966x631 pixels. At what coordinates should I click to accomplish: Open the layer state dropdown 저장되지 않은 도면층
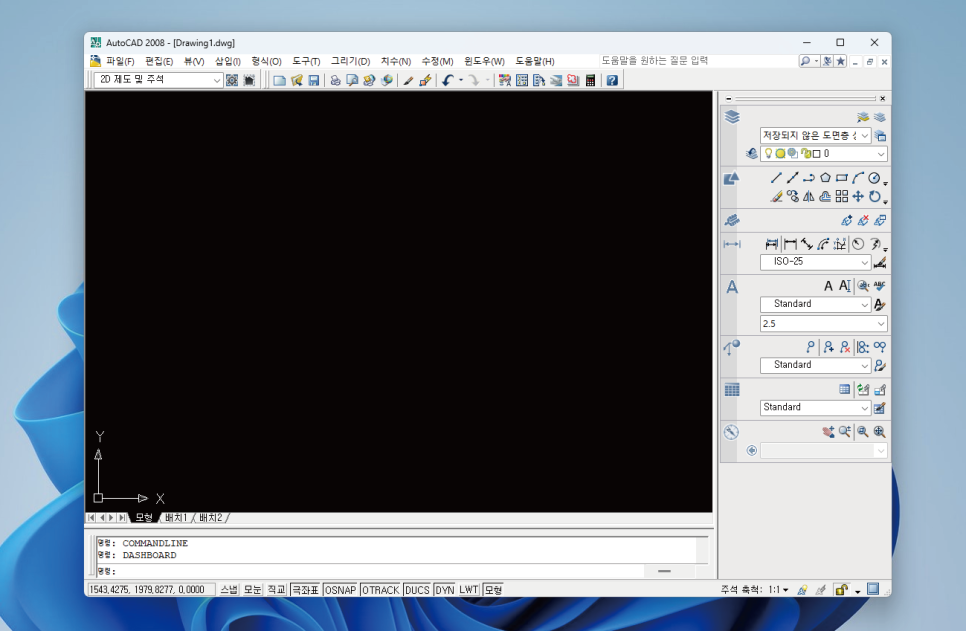815,135
